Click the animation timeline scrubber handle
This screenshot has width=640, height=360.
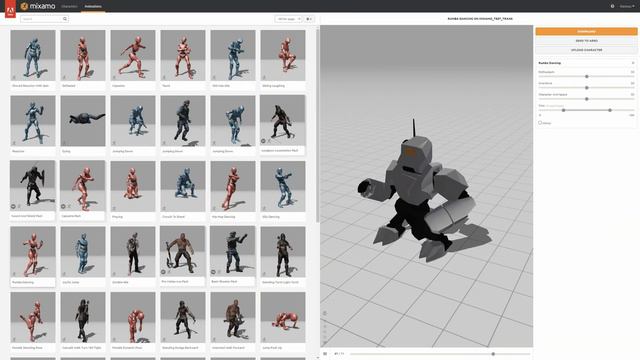click(x=493, y=354)
